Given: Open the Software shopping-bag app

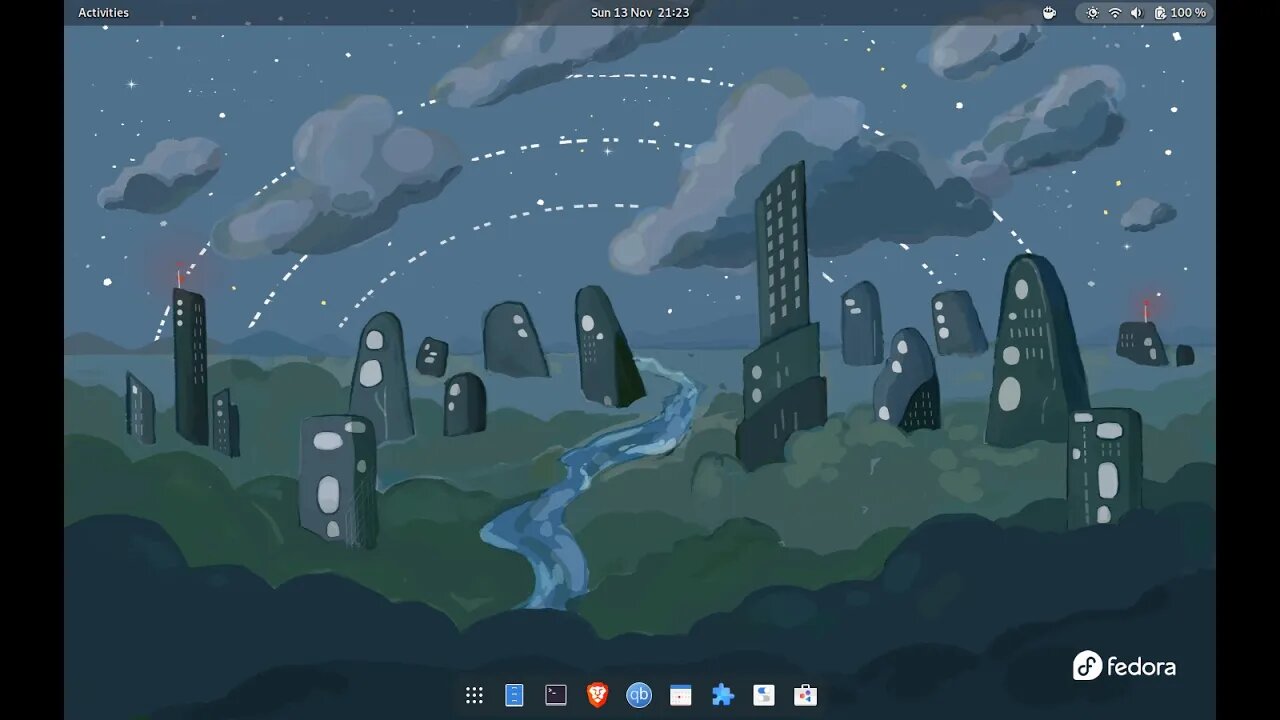Looking at the screenshot, I should click(806, 695).
